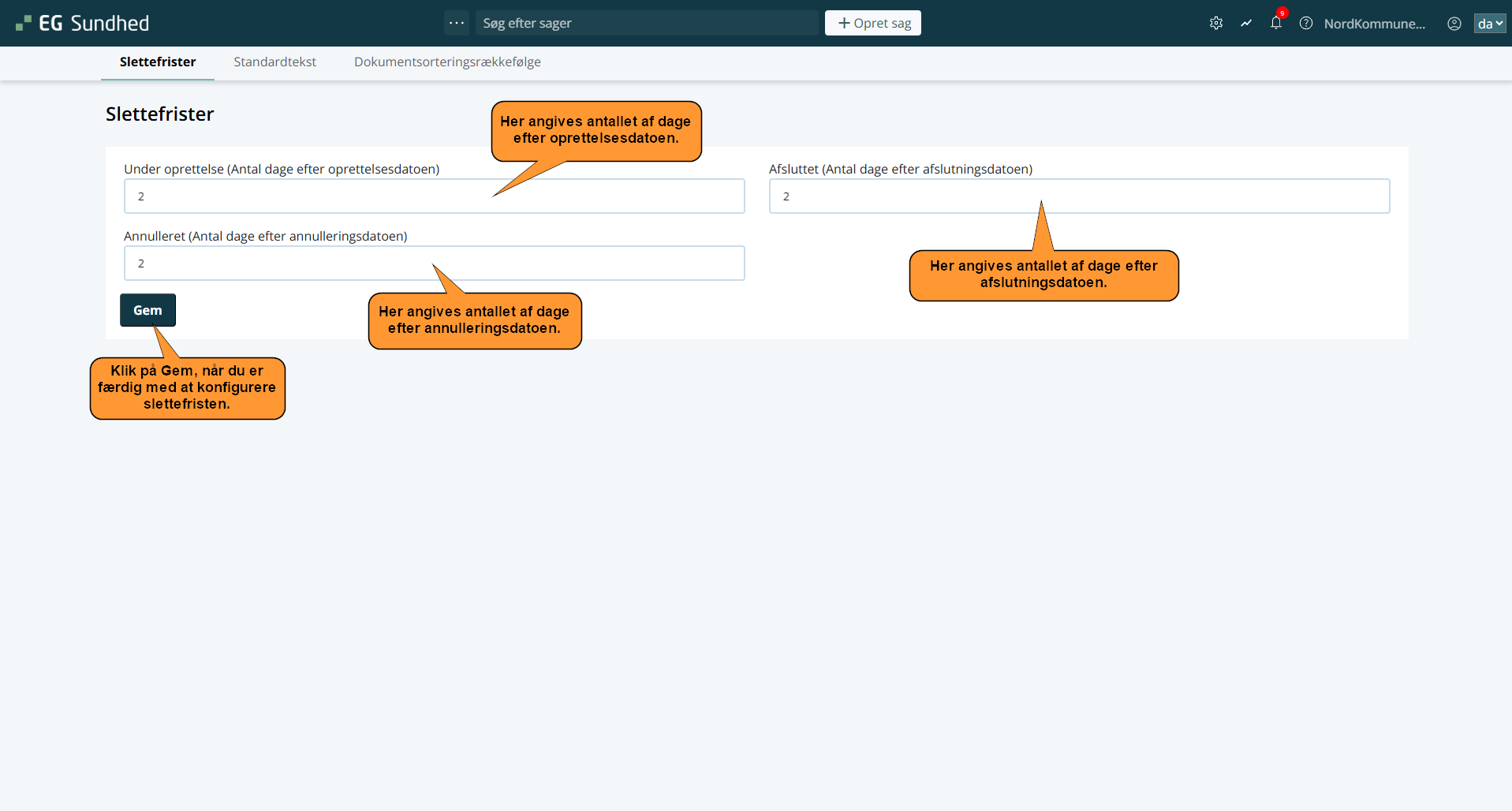Click the Afsluttet days input field
This screenshot has height=811, width=1512.
point(907,196)
